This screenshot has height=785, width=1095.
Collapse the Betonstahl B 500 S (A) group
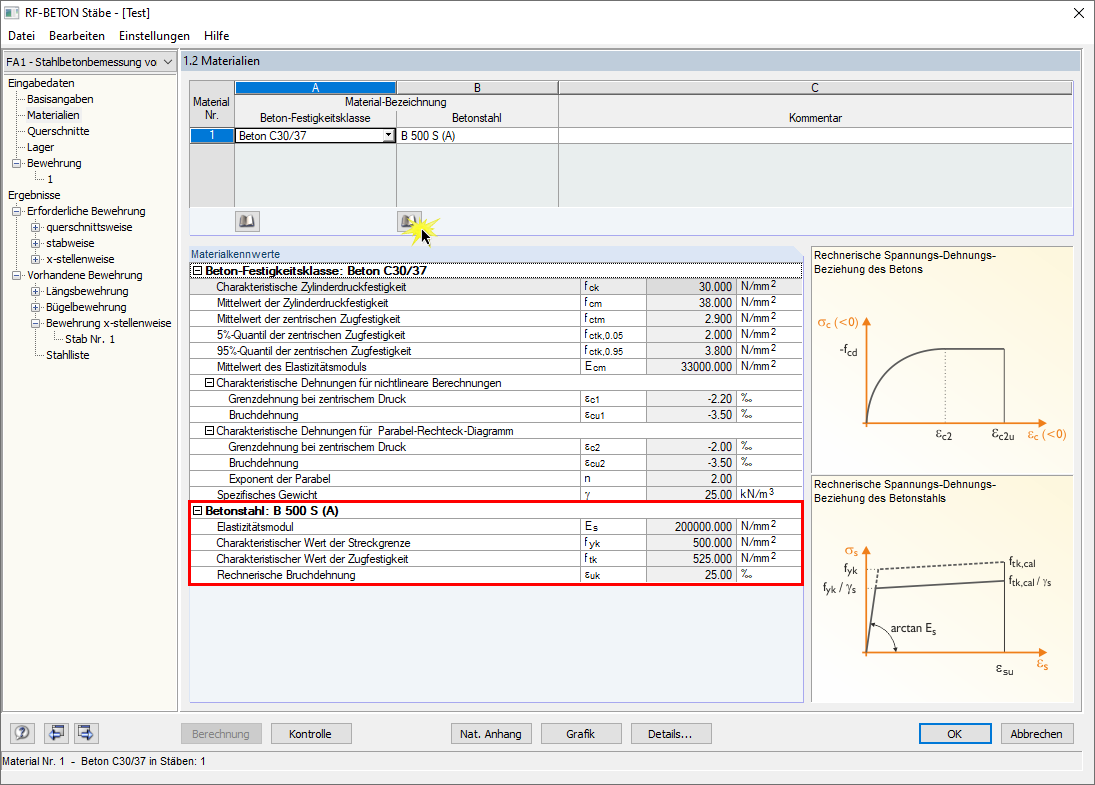197,511
